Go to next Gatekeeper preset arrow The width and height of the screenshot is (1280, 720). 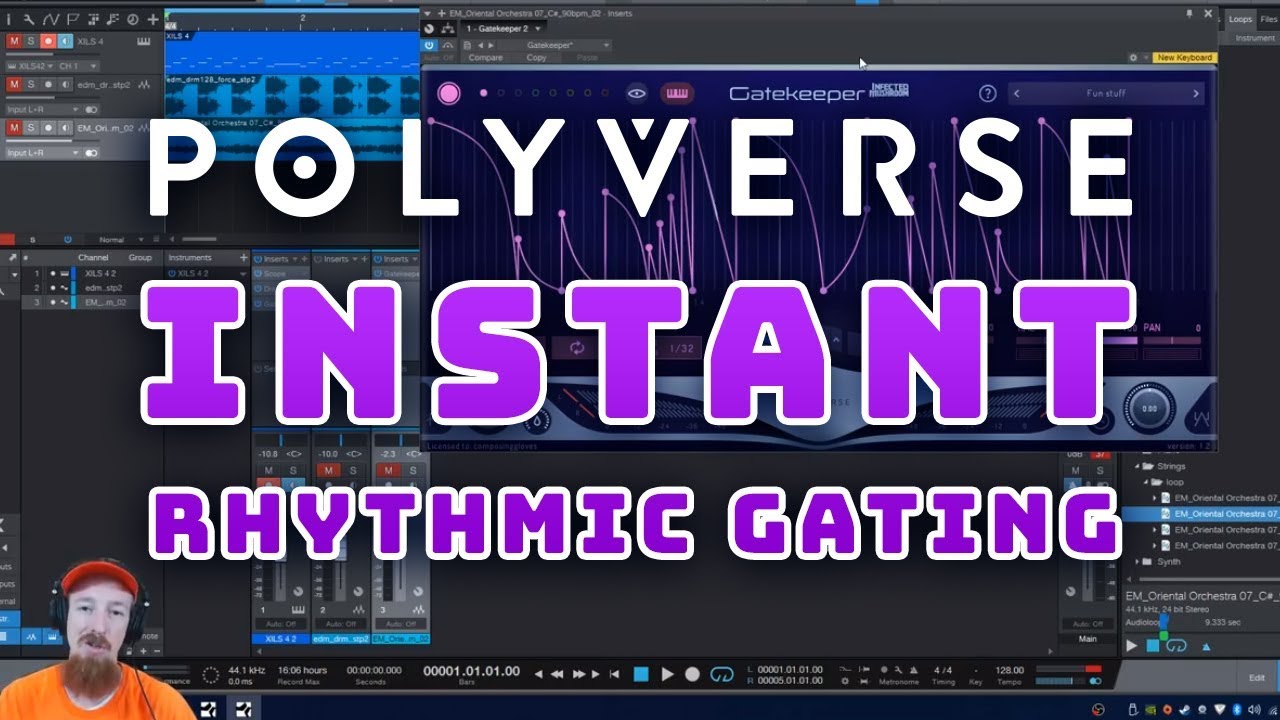tap(1195, 93)
